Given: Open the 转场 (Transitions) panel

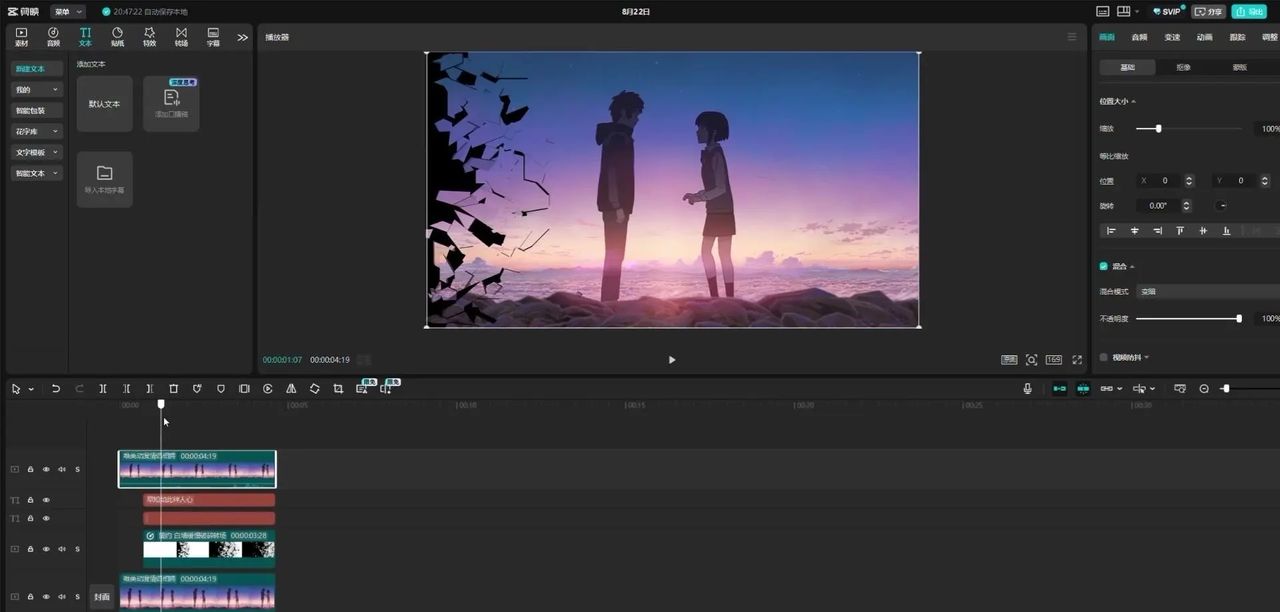Looking at the screenshot, I should (x=181, y=37).
